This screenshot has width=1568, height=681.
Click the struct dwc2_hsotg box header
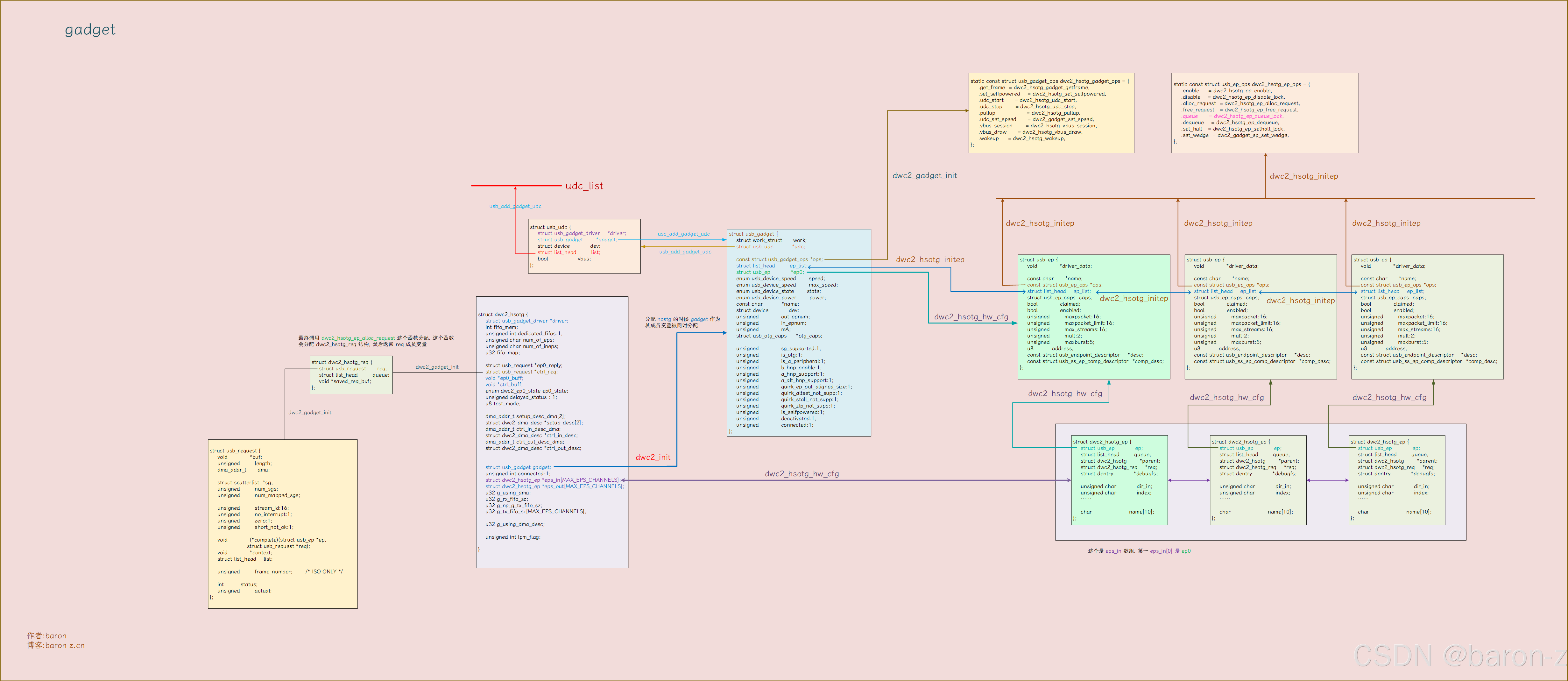[503, 315]
